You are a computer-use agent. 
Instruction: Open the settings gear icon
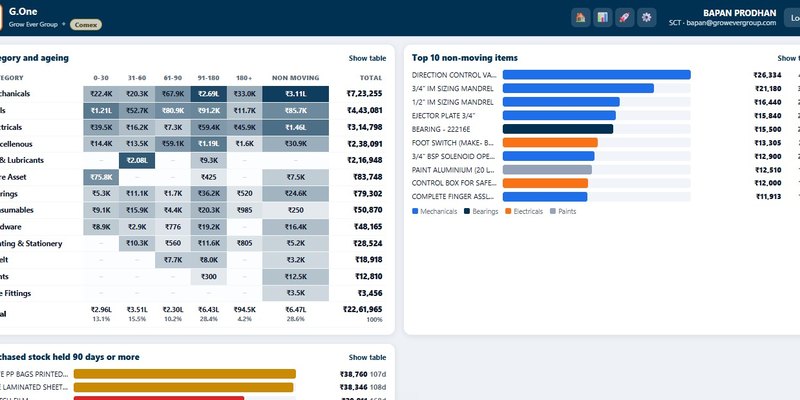(646, 18)
